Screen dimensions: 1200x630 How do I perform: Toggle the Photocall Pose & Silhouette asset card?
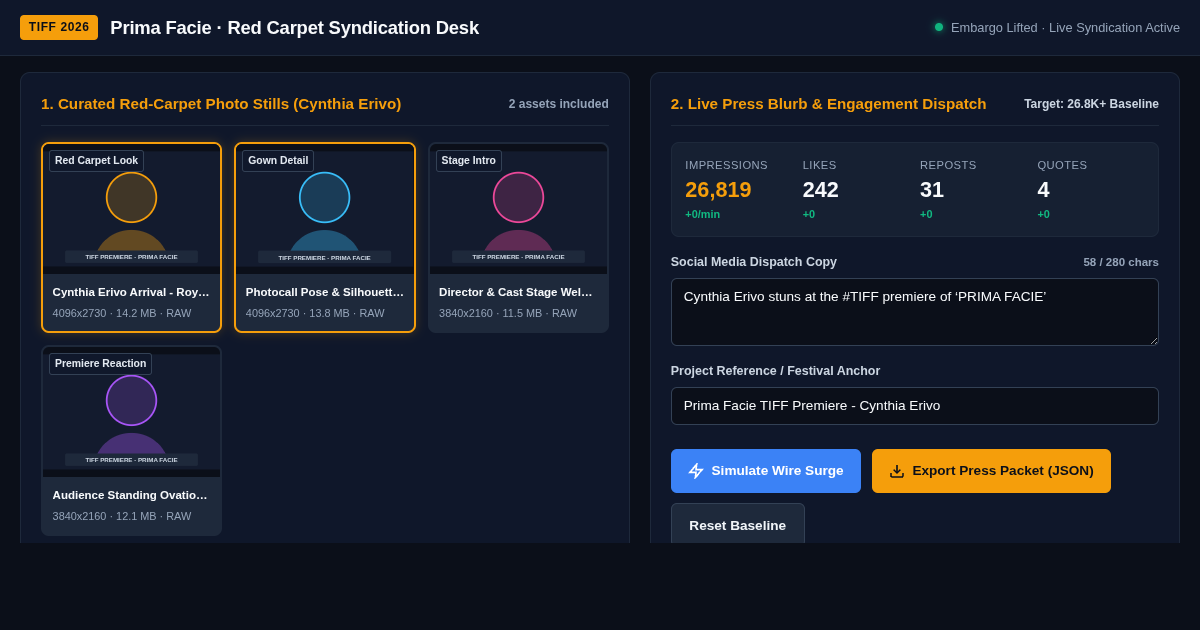pos(325,237)
